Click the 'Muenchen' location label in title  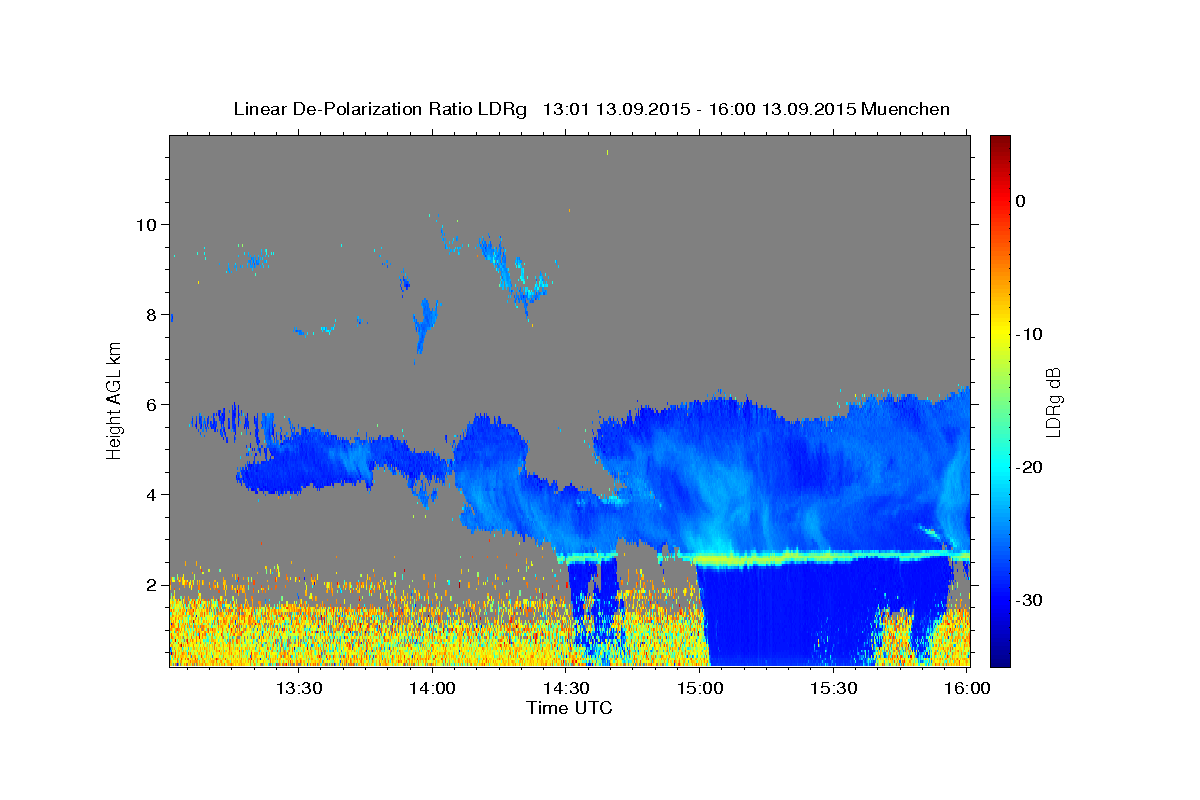pyautogui.click(x=906, y=109)
